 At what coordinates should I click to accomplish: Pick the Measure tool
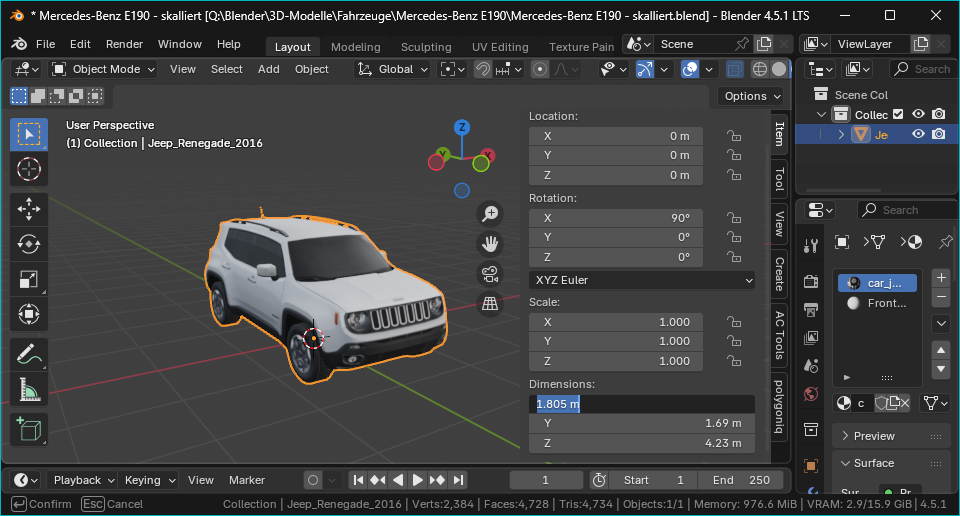[x=29, y=390]
